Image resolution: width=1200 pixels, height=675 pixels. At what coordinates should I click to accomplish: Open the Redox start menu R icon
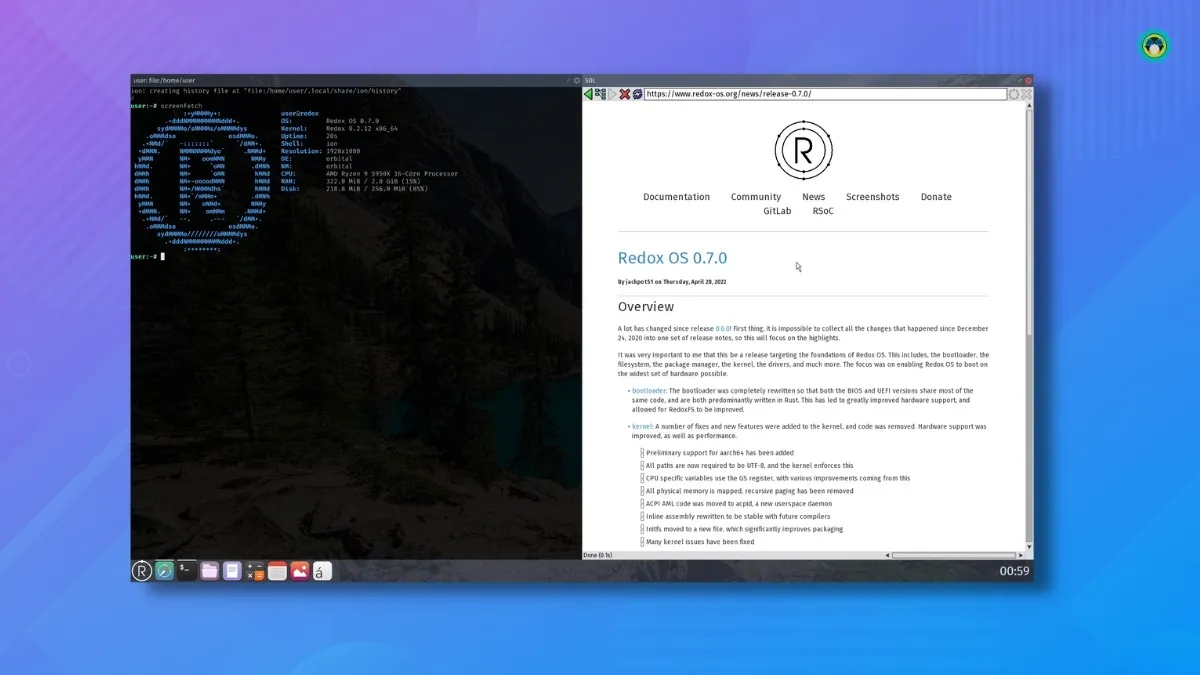coord(141,570)
